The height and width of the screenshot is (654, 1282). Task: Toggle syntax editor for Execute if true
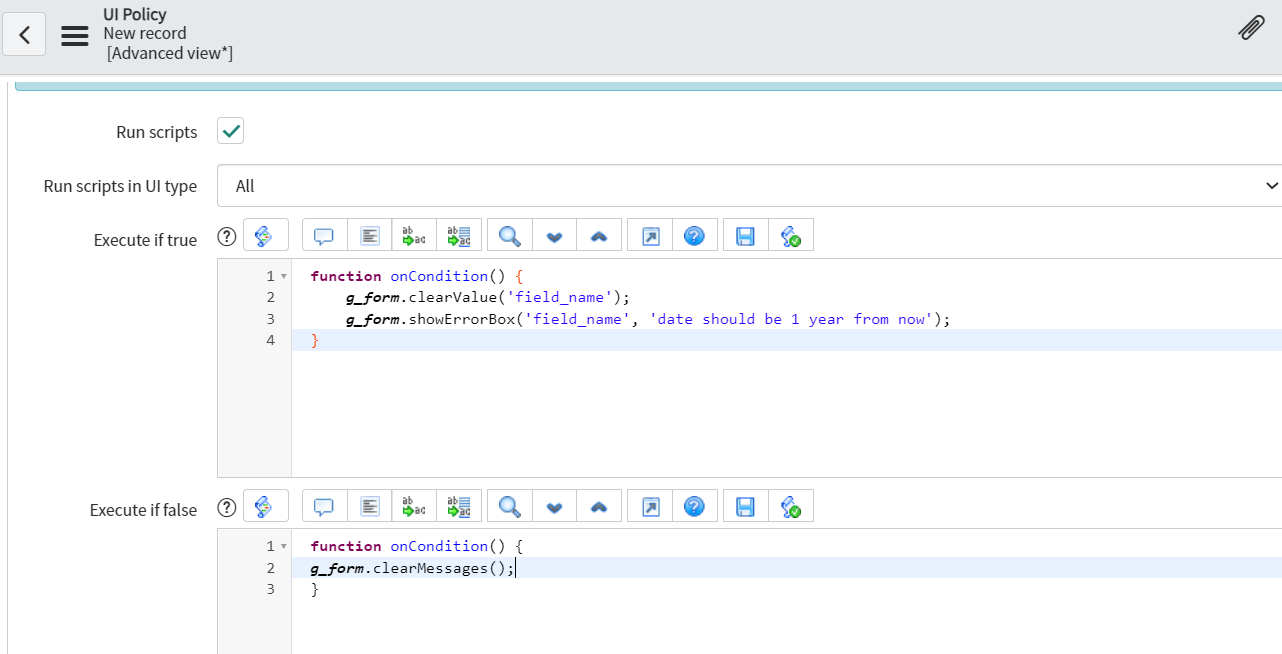coord(266,236)
